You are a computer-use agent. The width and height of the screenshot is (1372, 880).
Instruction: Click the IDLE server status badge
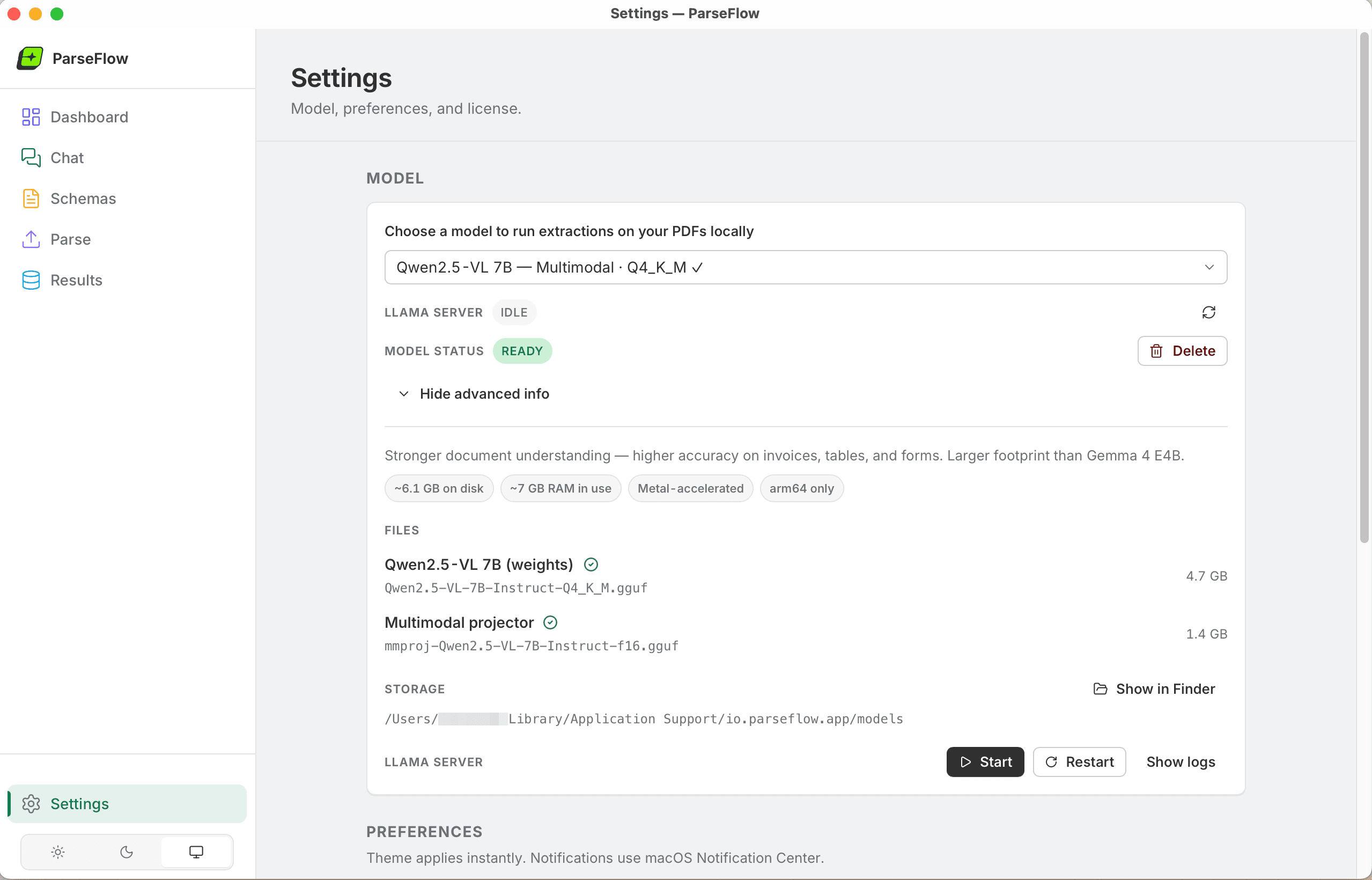point(513,312)
